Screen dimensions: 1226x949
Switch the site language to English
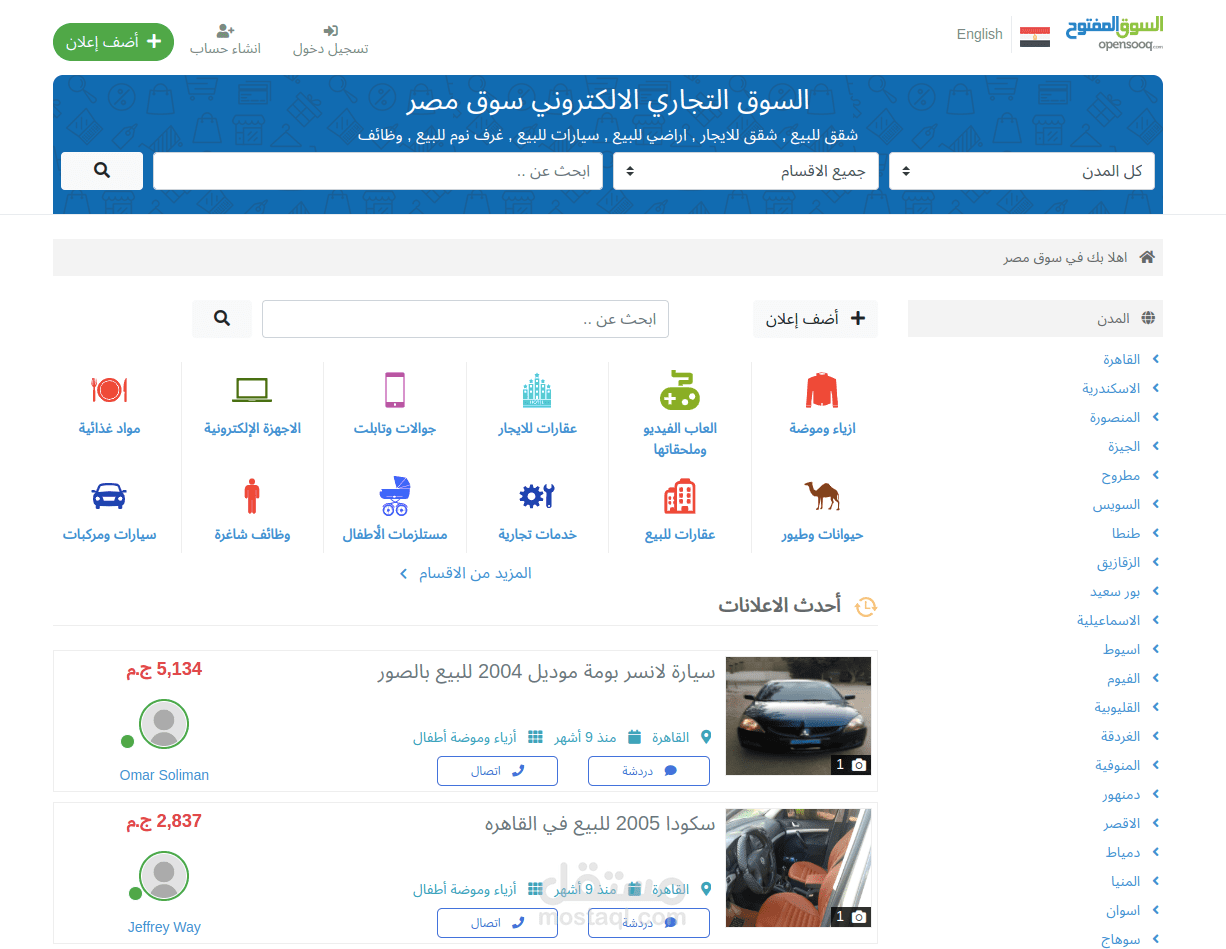[x=979, y=34]
